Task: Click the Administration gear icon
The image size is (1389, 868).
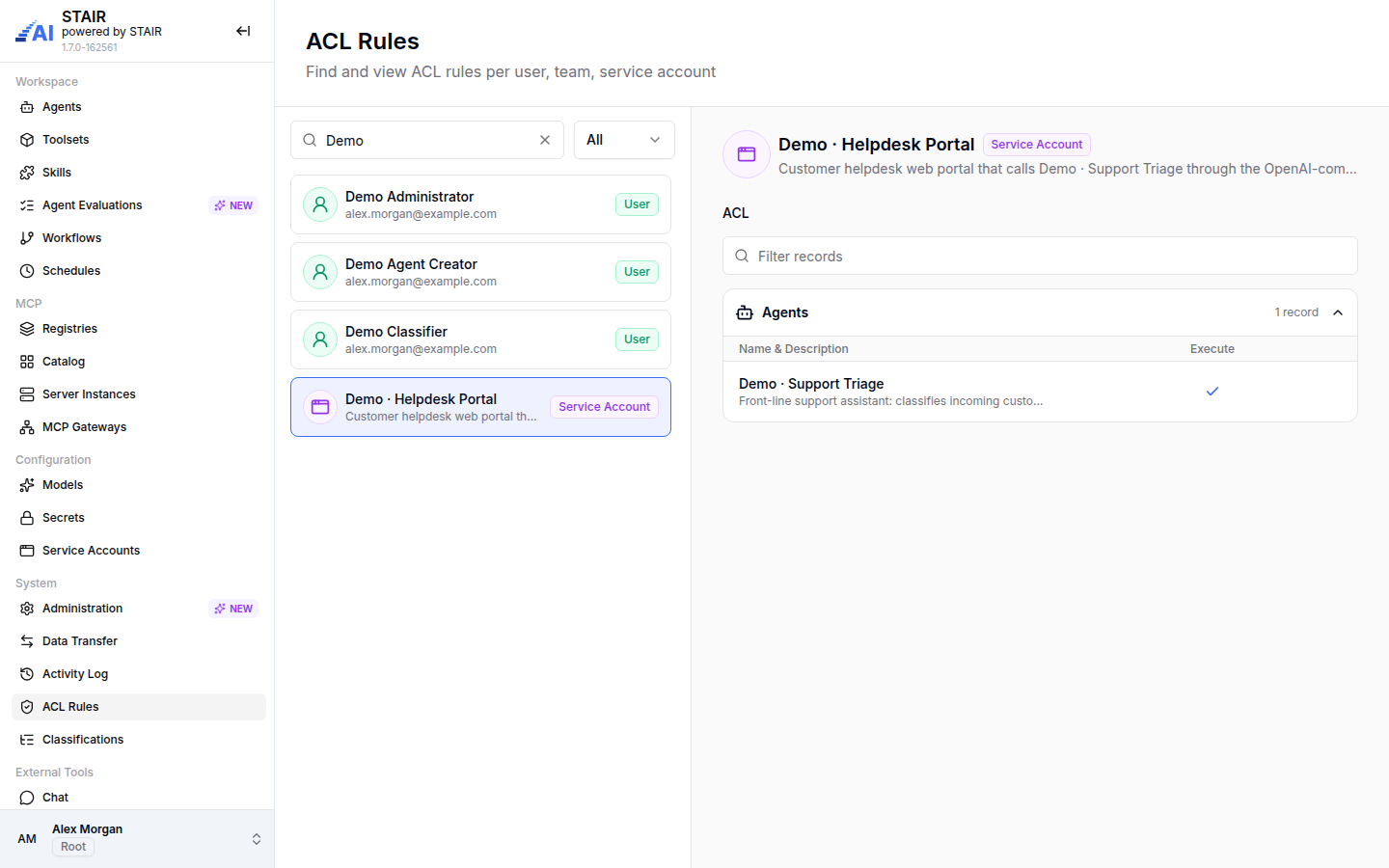Action: point(27,609)
